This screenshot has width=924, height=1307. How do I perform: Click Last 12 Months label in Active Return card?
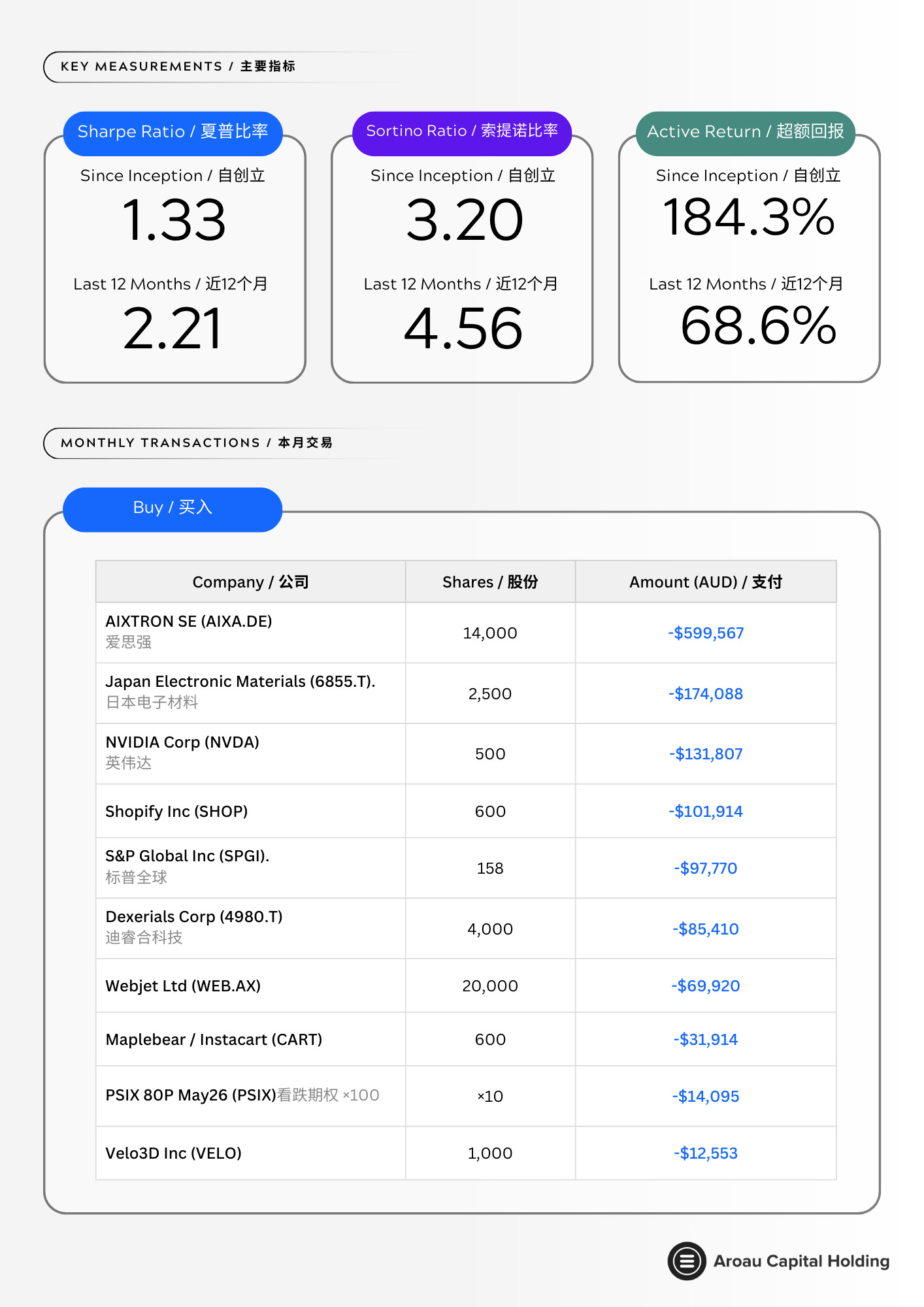click(746, 284)
